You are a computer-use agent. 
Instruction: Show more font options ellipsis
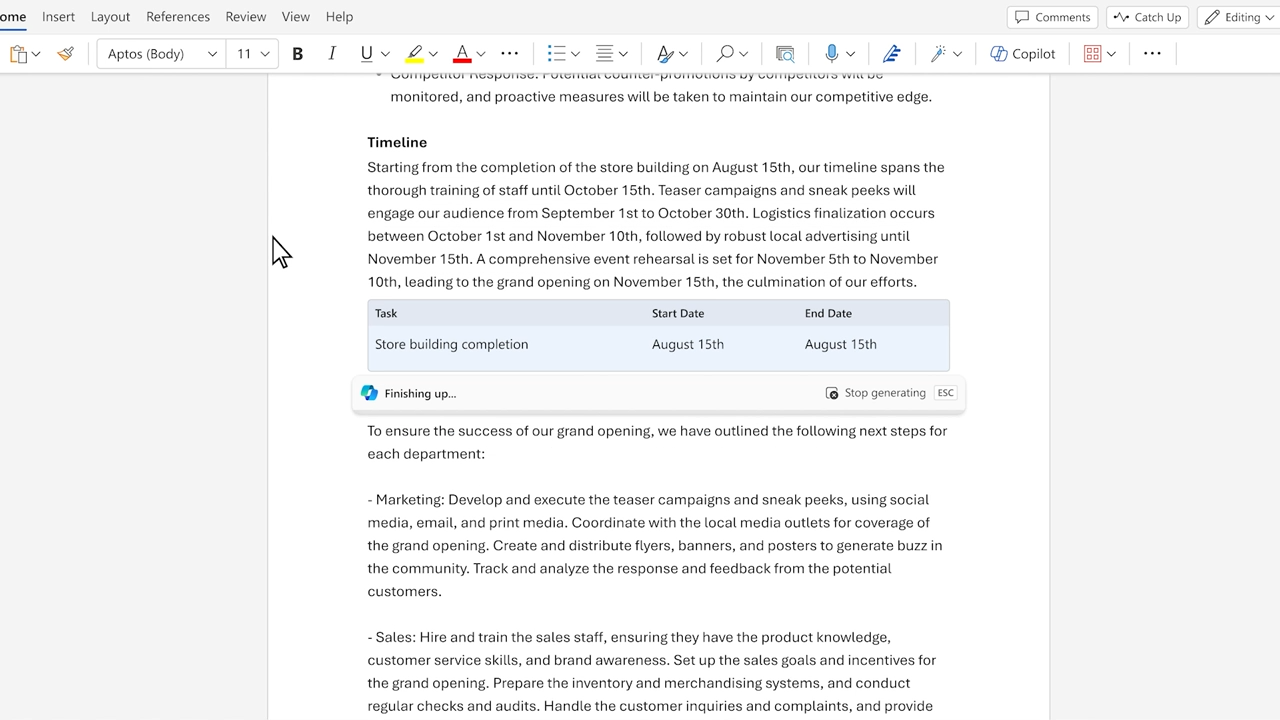coord(510,54)
